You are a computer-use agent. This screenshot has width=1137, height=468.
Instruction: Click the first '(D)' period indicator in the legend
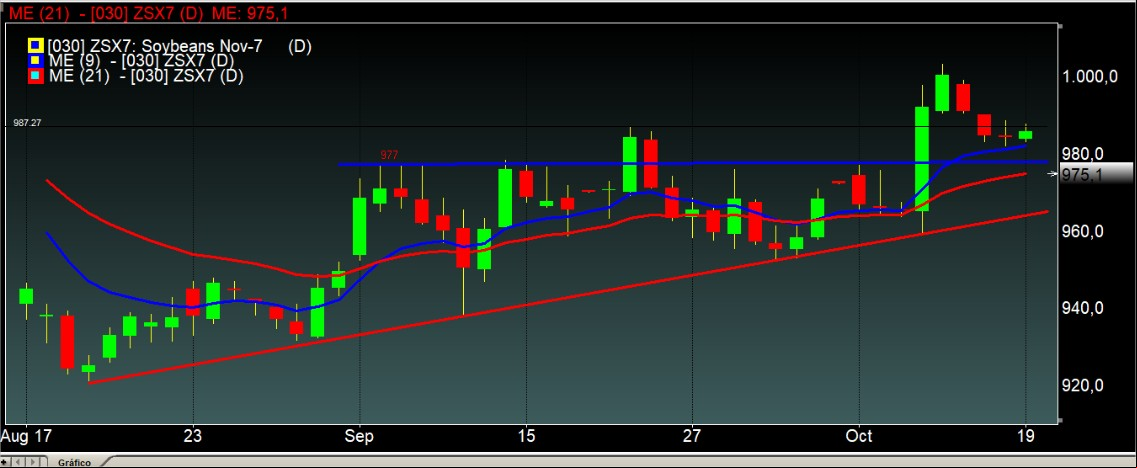point(299,47)
